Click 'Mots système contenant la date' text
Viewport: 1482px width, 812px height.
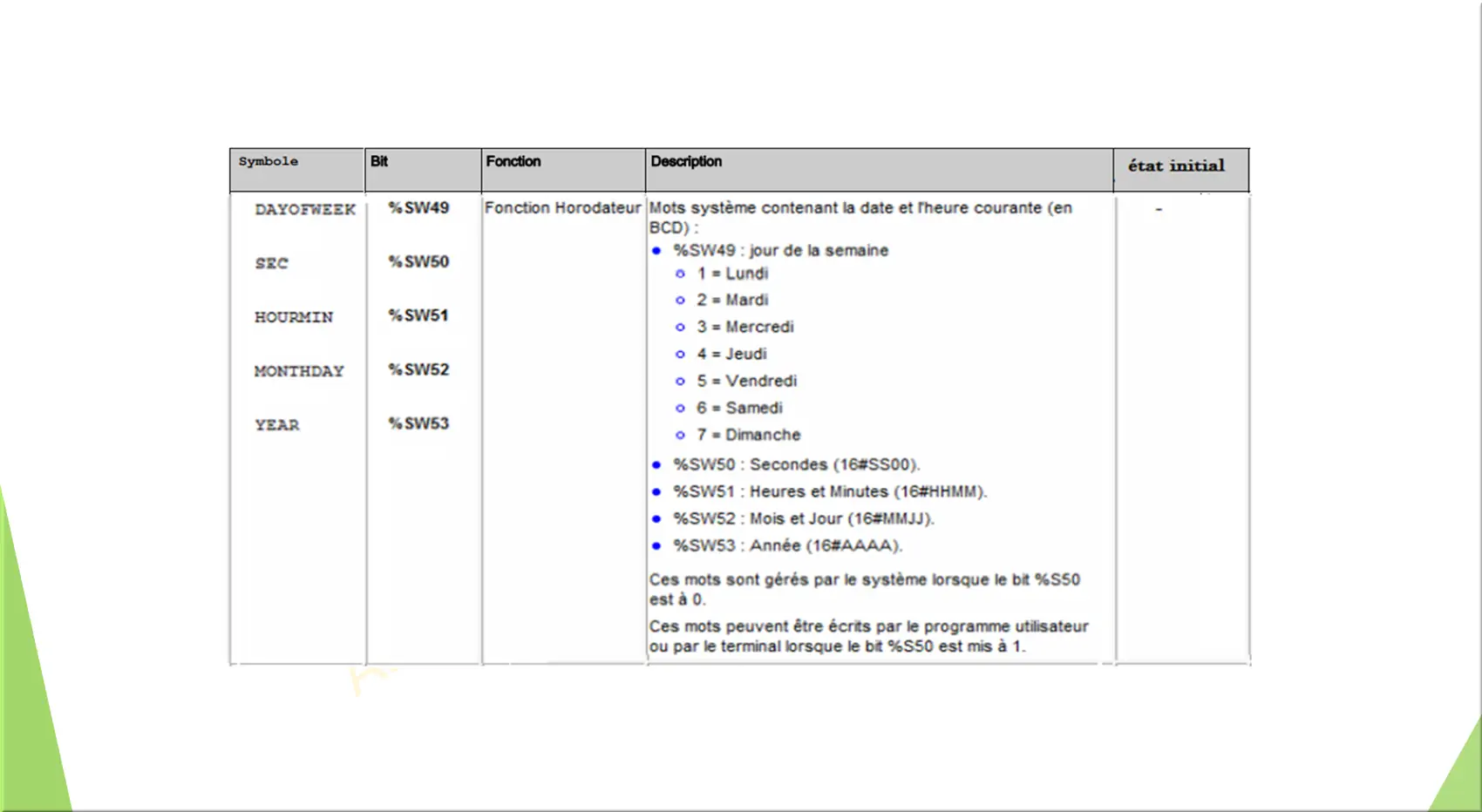(860, 218)
